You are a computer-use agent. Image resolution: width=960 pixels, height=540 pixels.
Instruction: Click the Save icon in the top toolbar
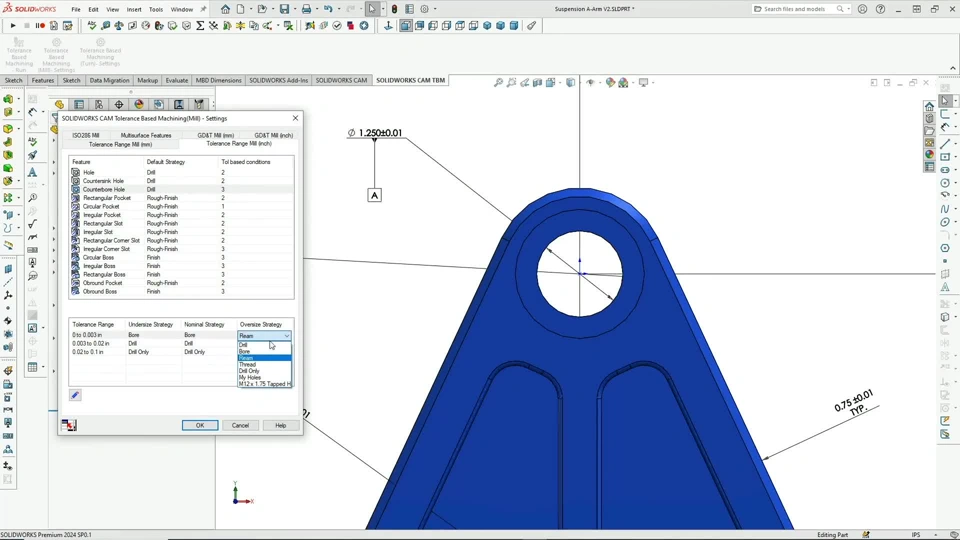click(284, 9)
